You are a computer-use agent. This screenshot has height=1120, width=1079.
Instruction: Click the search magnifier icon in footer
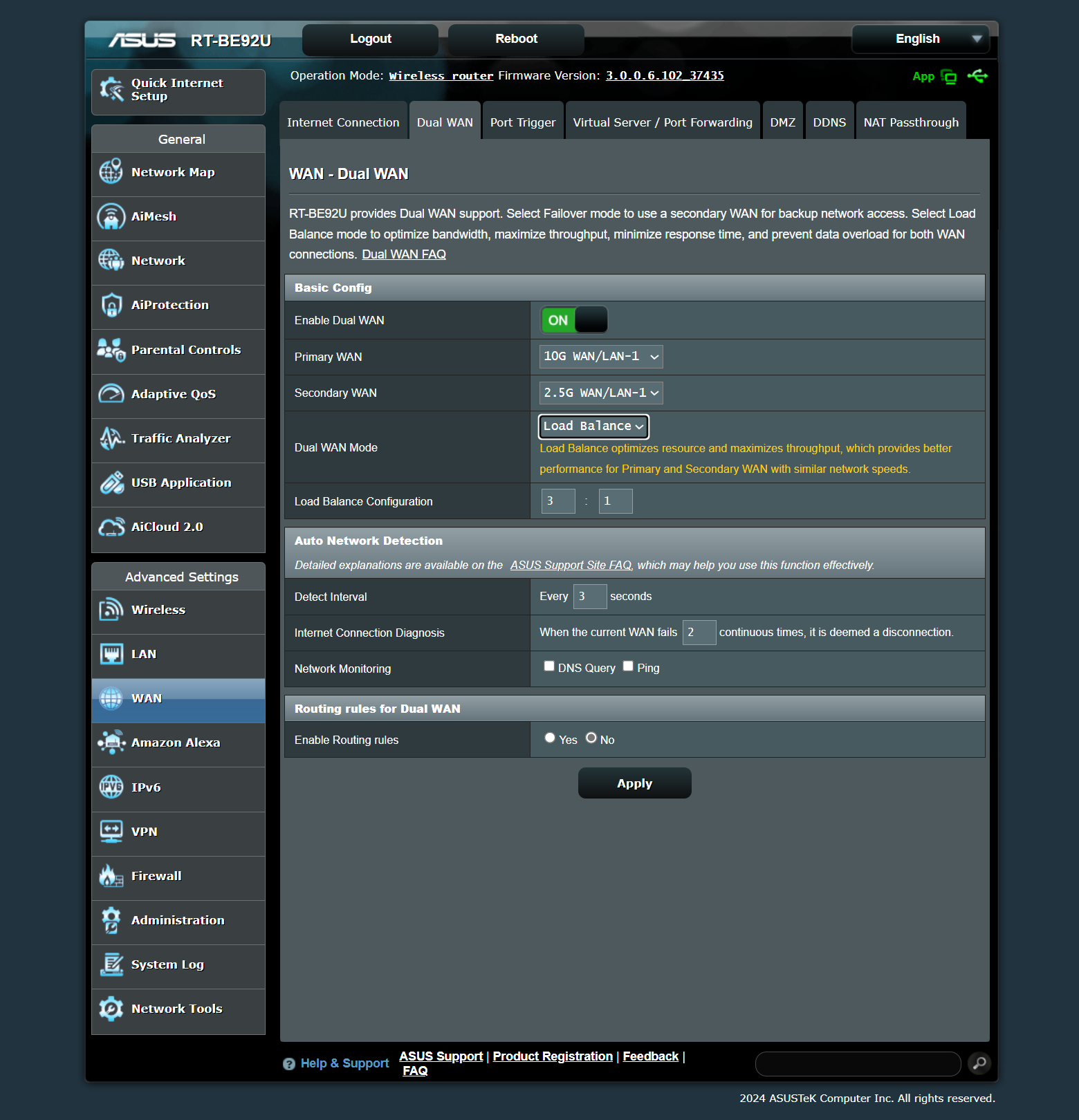pos(979,1063)
